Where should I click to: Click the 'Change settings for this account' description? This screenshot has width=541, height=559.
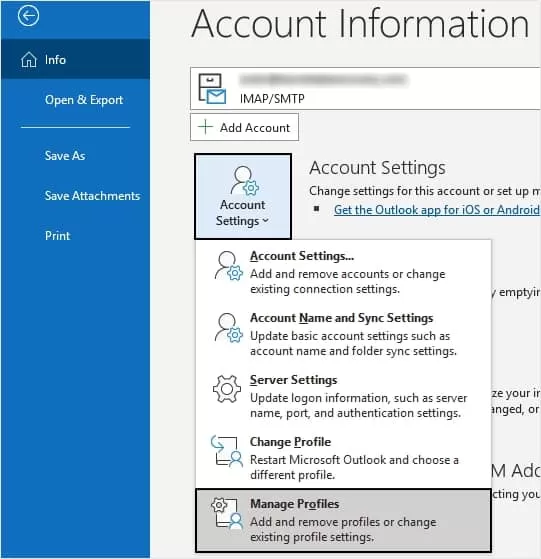[424, 191]
